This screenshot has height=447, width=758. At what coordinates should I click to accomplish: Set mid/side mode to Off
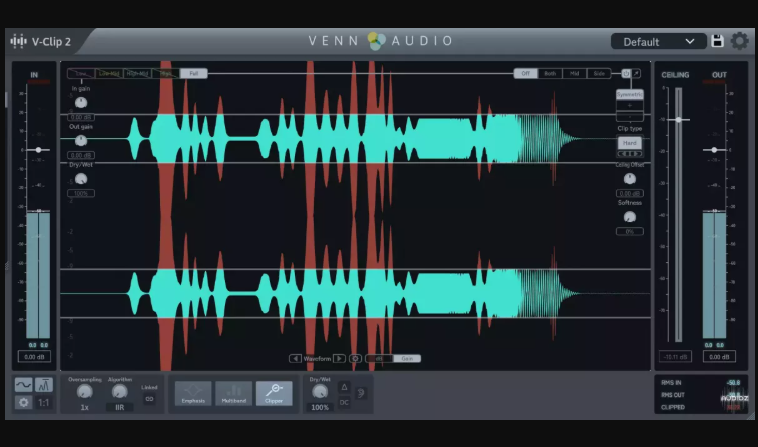pyautogui.click(x=525, y=73)
